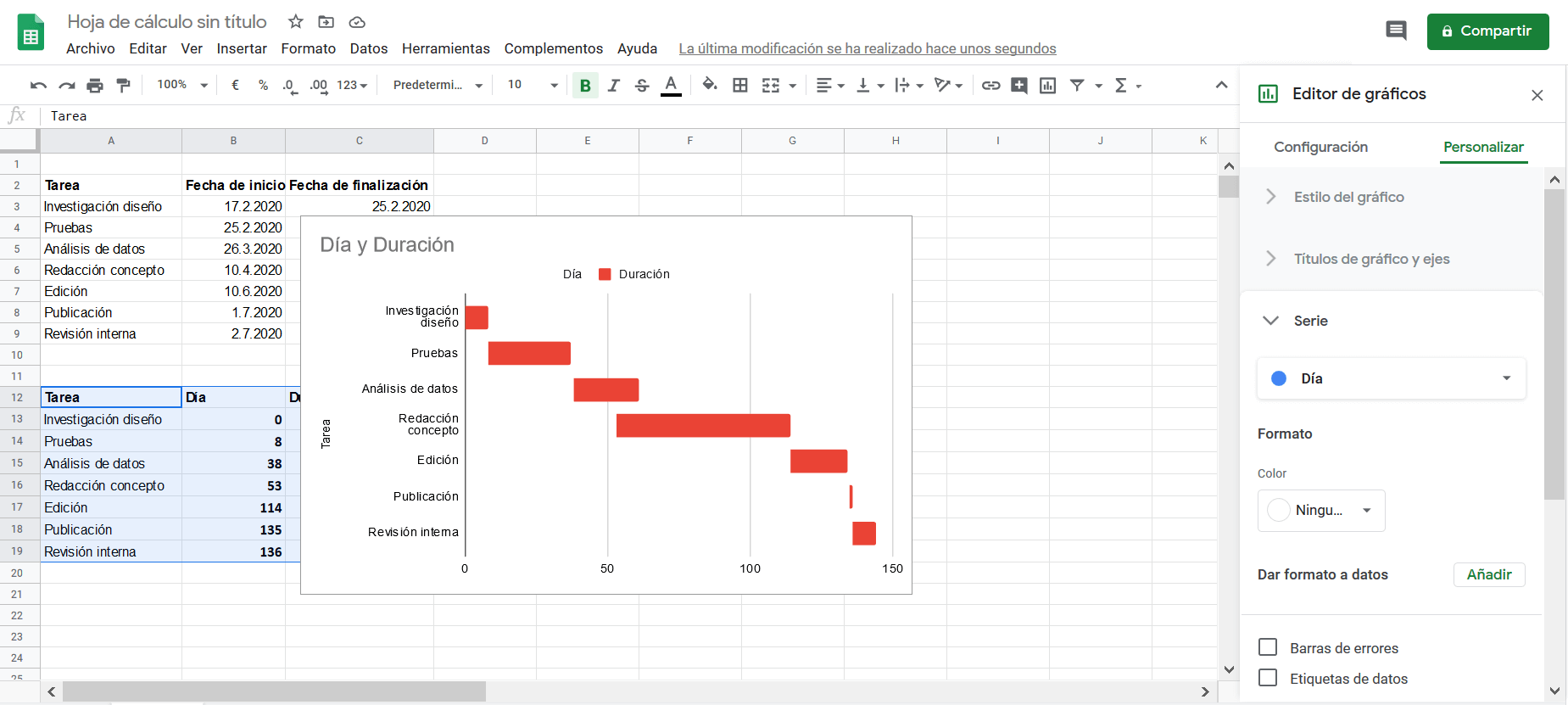Open the text rotation dropdown

tap(948, 86)
